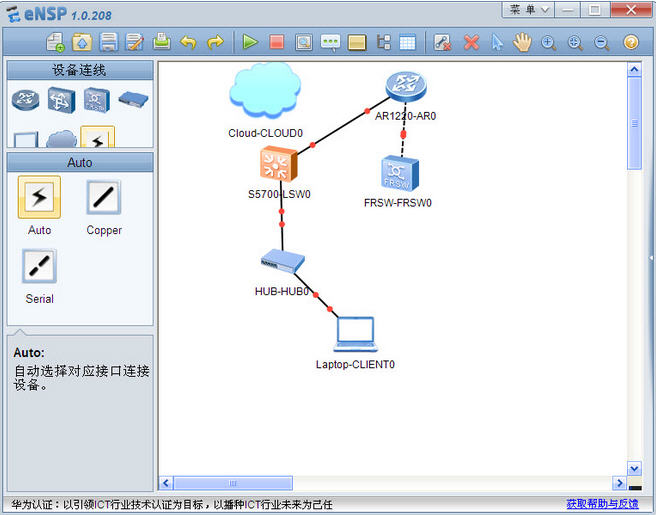Screen dimensions: 656x515
Task: Click the undo arrow in toolbar
Action: point(188,42)
